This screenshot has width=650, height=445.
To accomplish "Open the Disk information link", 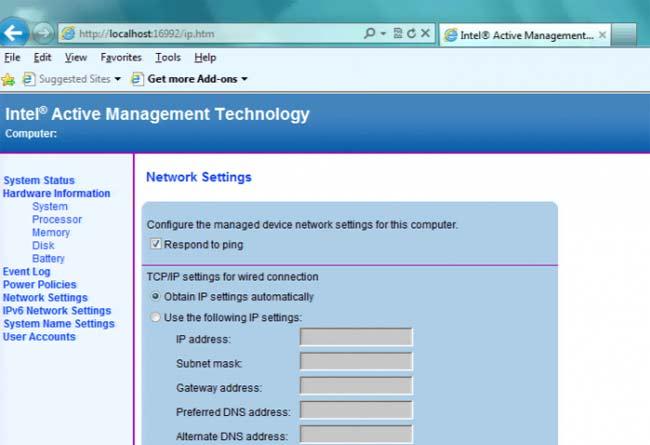I will coord(43,246).
